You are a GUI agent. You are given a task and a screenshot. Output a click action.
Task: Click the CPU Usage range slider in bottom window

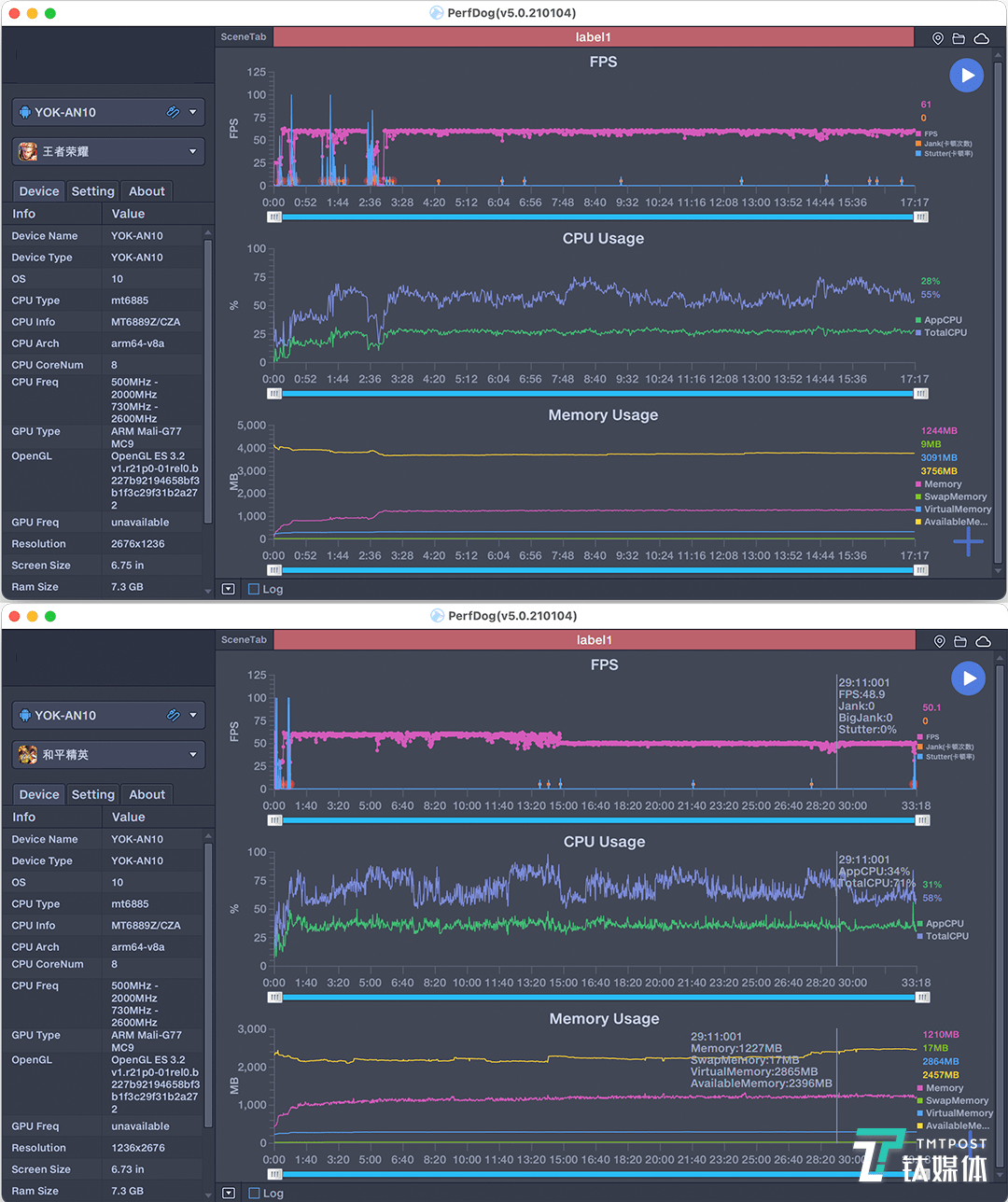(x=598, y=998)
